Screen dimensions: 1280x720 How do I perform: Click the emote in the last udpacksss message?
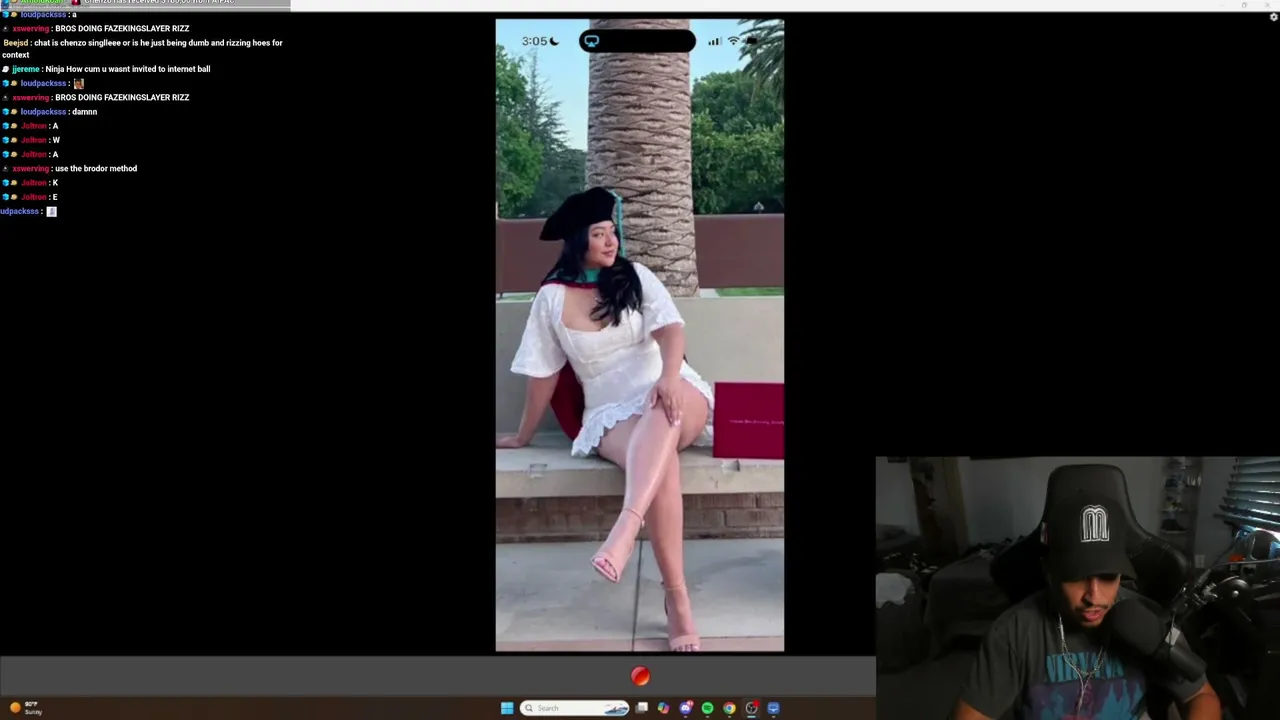click(x=52, y=212)
